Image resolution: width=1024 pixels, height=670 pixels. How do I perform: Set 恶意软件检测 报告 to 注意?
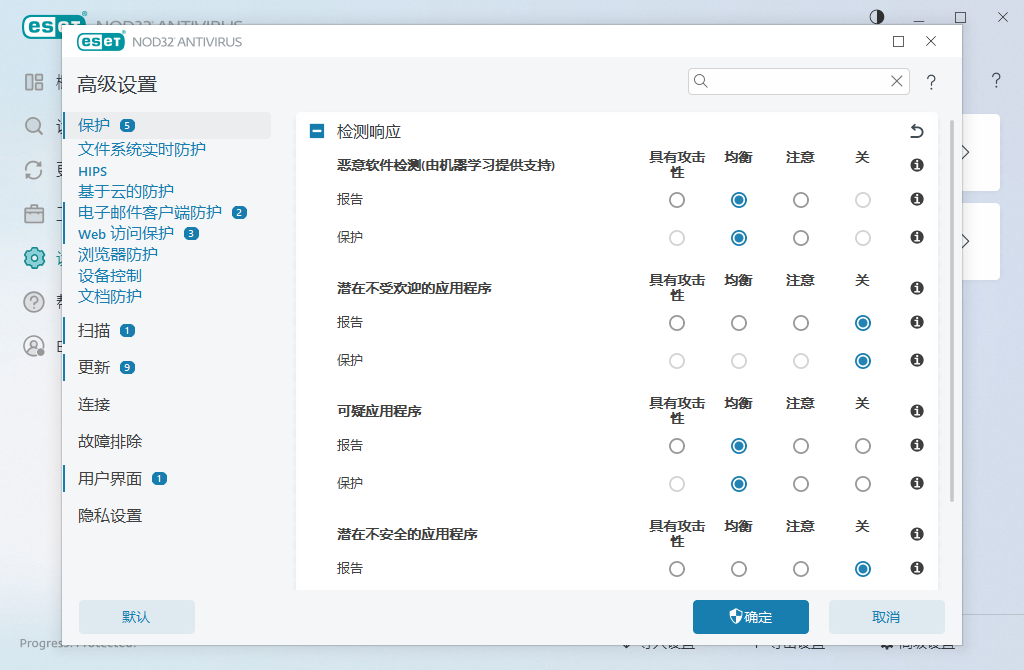point(801,200)
